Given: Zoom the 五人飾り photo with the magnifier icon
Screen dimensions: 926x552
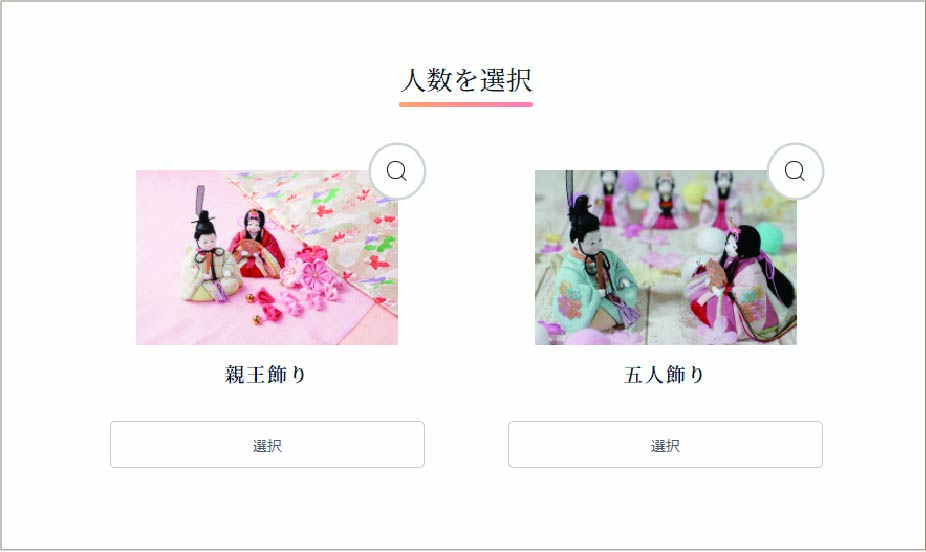Looking at the screenshot, I should [x=795, y=171].
